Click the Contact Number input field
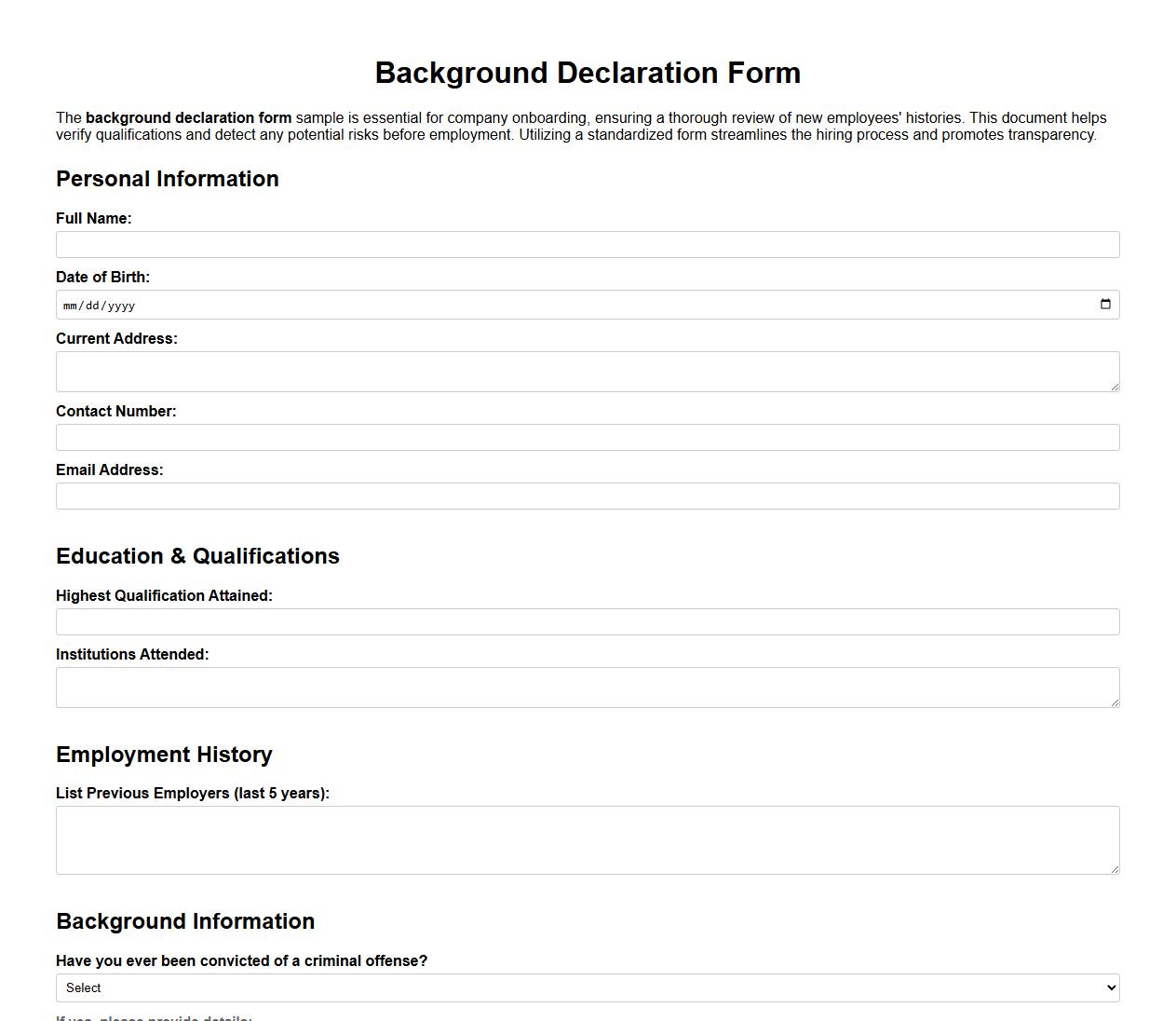Viewport: 1176px width, 1021px height. 588,437
